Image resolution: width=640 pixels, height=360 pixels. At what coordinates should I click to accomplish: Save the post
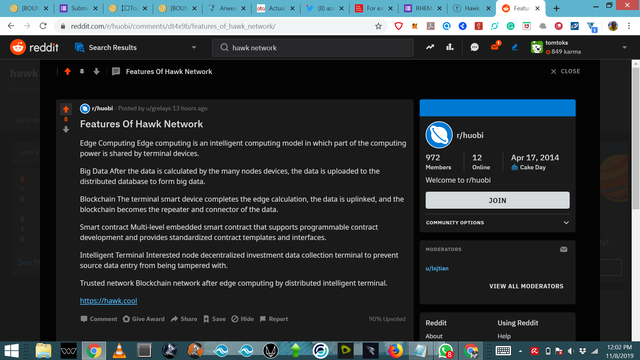pyautogui.click(x=215, y=319)
